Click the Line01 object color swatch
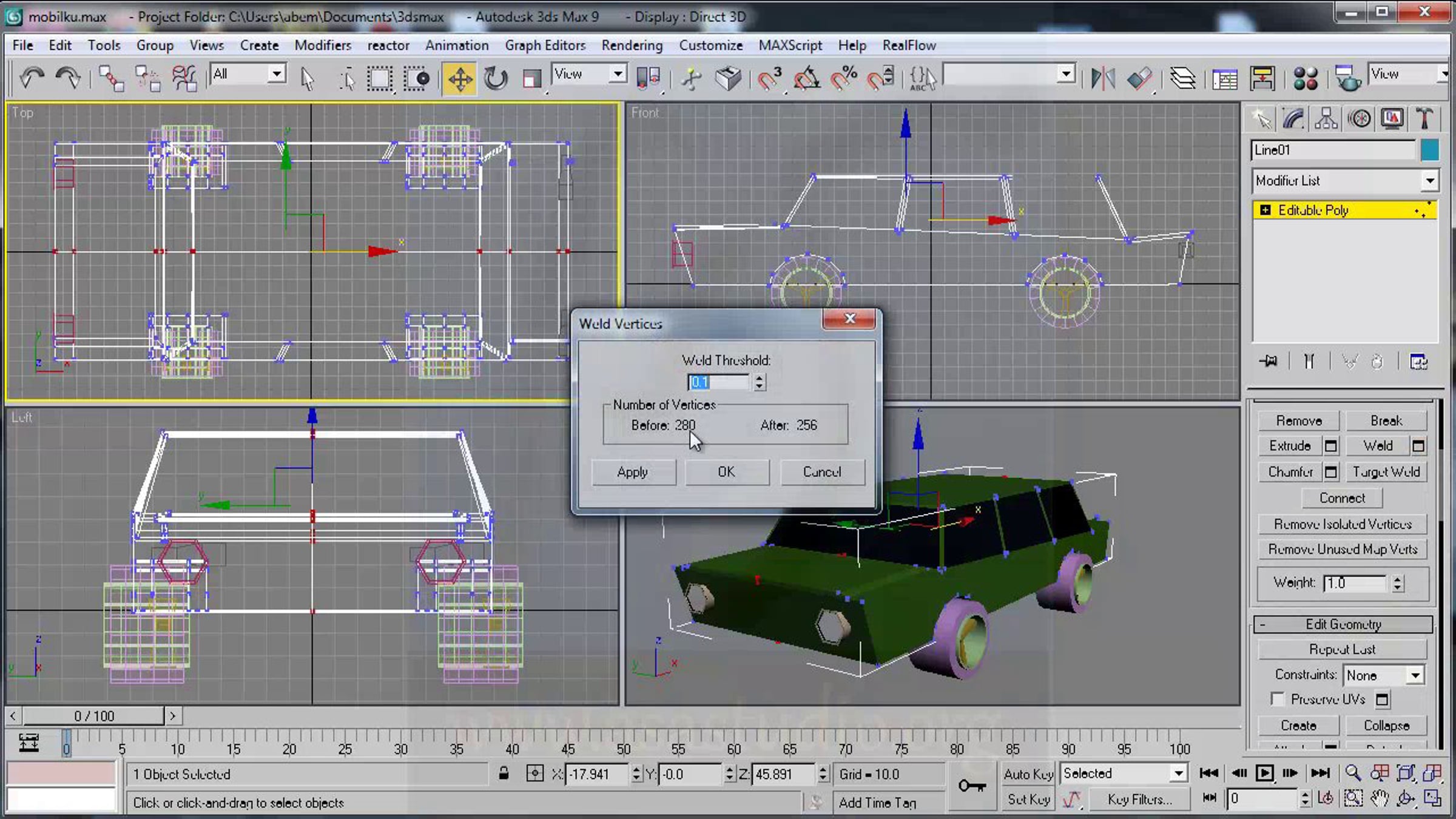Image resolution: width=1456 pixels, height=819 pixels. coord(1429,150)
